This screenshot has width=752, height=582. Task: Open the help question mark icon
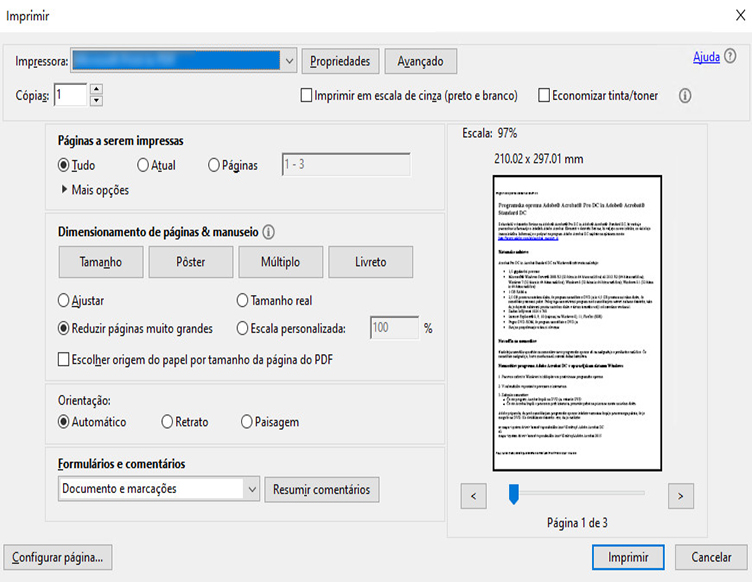pos(730,56)
